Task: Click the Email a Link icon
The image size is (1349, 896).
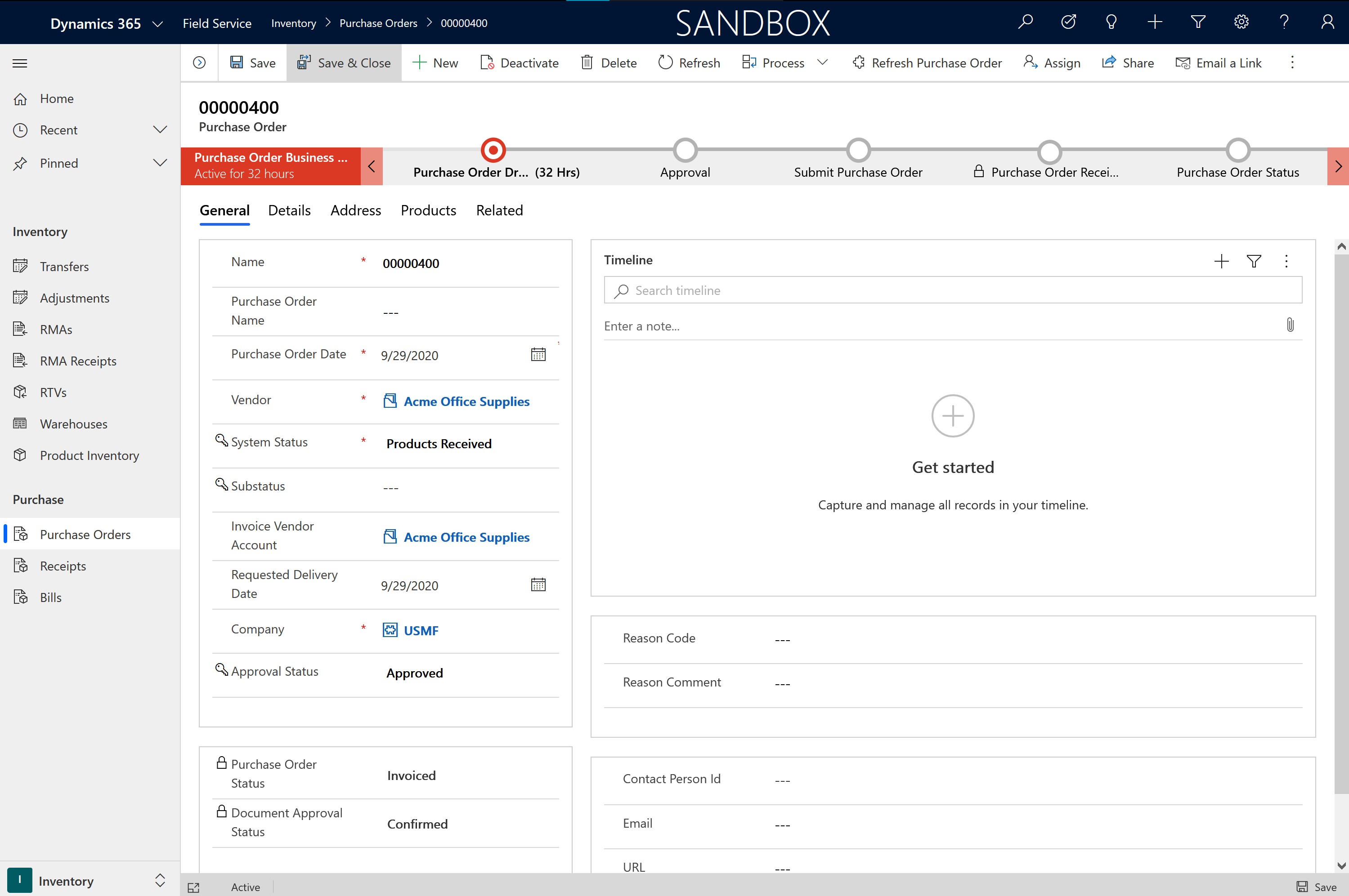Action: pos(1183,62)
